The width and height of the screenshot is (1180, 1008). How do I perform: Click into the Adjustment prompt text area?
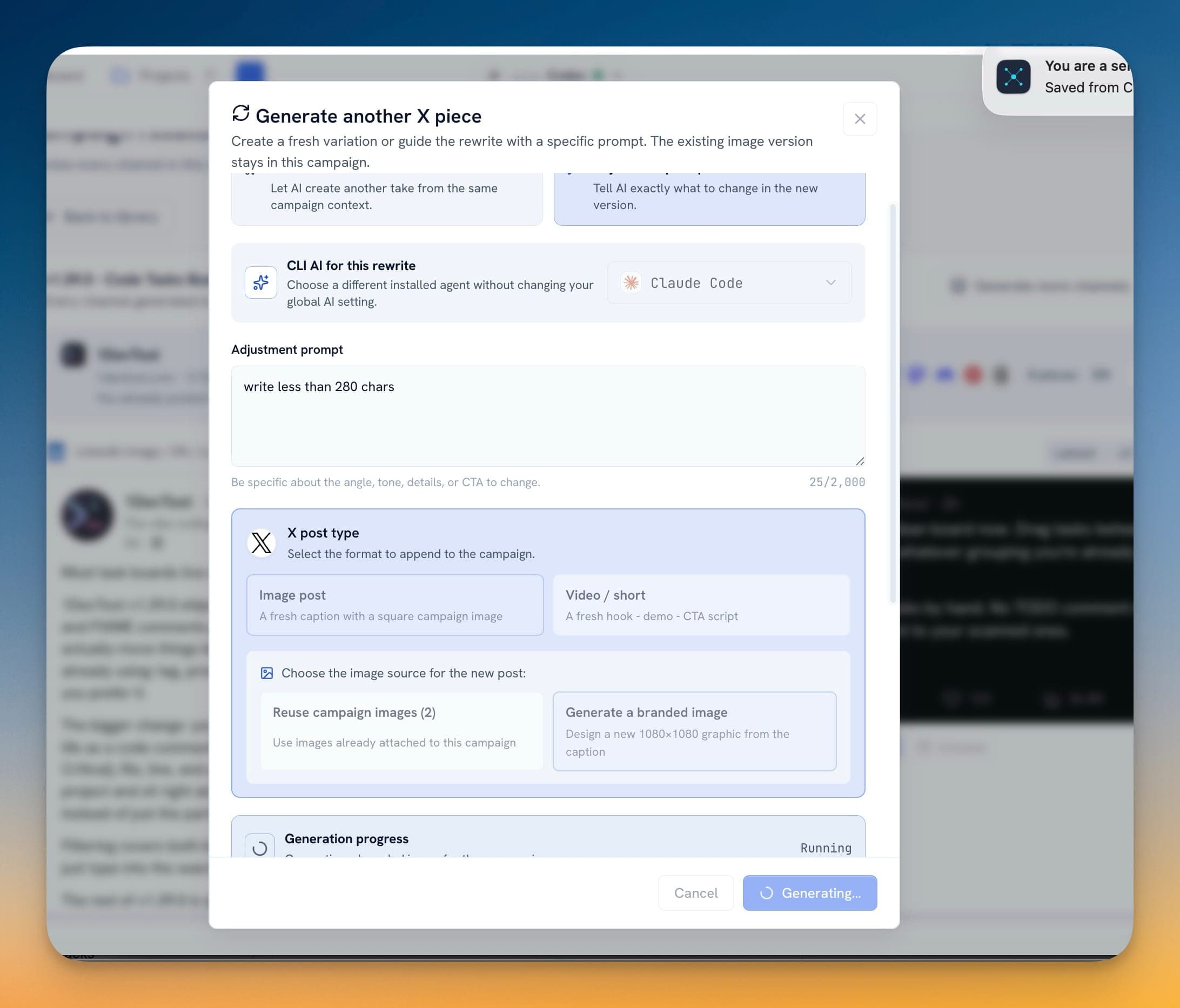pos(548,416)
